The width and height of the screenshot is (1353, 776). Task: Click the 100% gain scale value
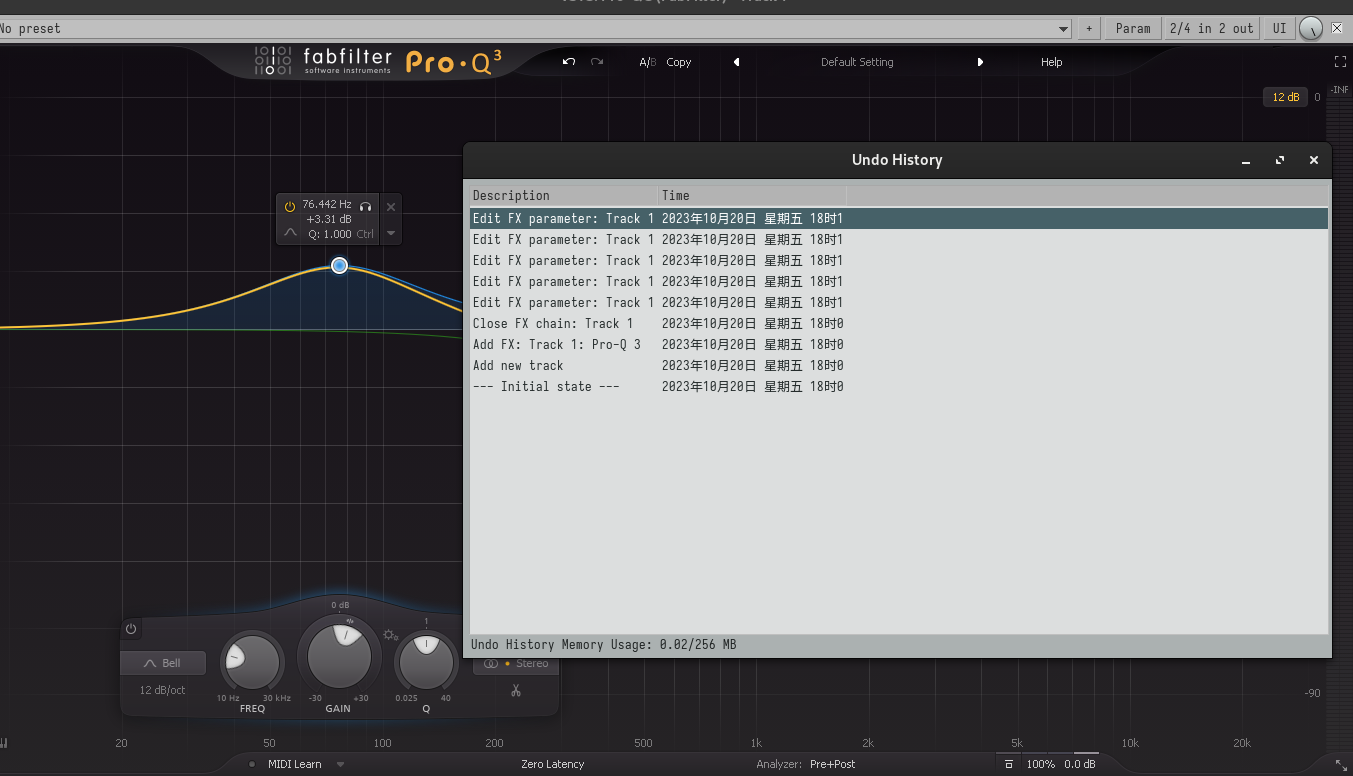[1040, 764]
